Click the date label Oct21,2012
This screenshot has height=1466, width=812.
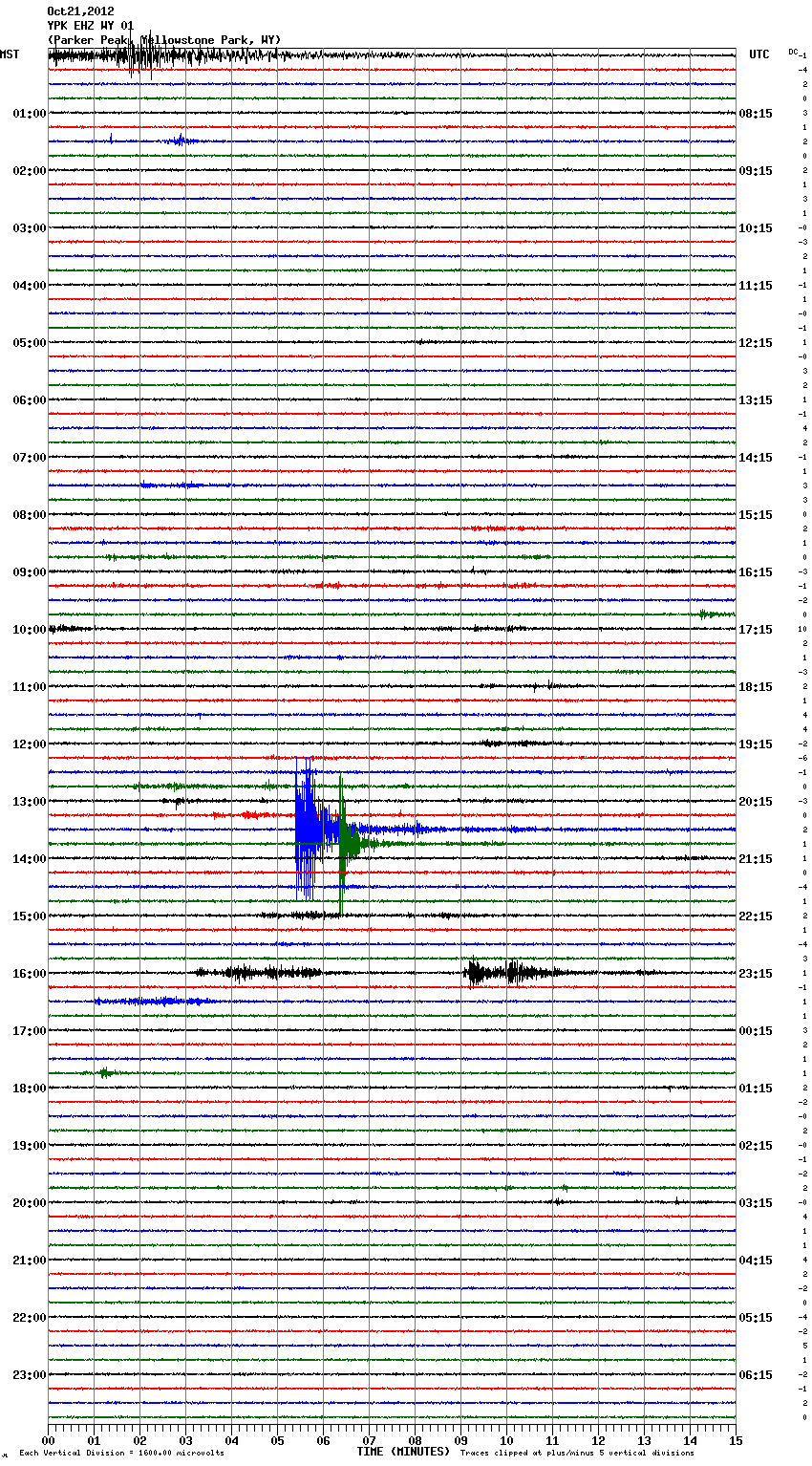(80, 11)
